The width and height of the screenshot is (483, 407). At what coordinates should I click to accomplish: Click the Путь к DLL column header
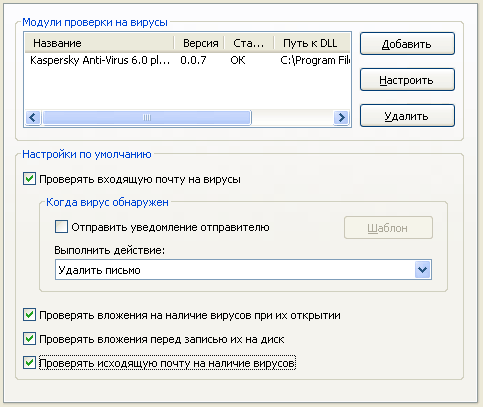(x=312, y=43)
